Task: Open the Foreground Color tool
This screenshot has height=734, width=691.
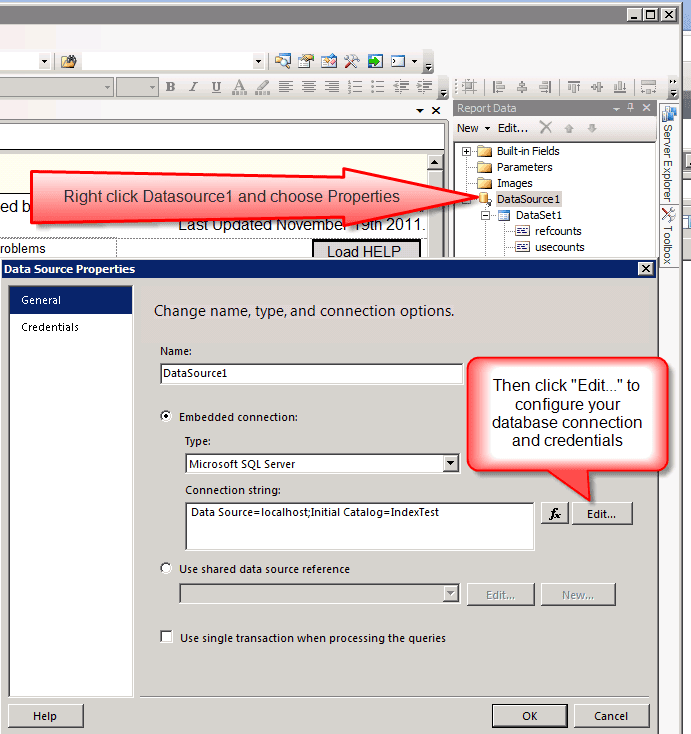Action: (x=239, y=87)
